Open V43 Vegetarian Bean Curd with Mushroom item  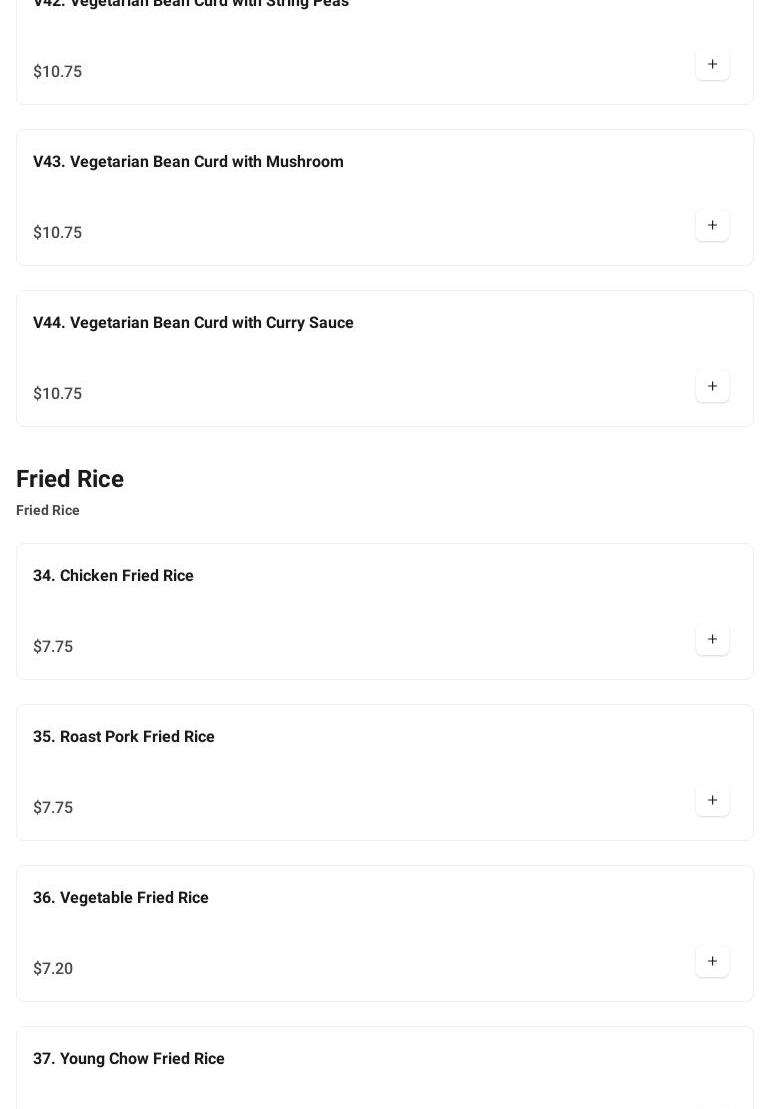click(x=188, y=162)
